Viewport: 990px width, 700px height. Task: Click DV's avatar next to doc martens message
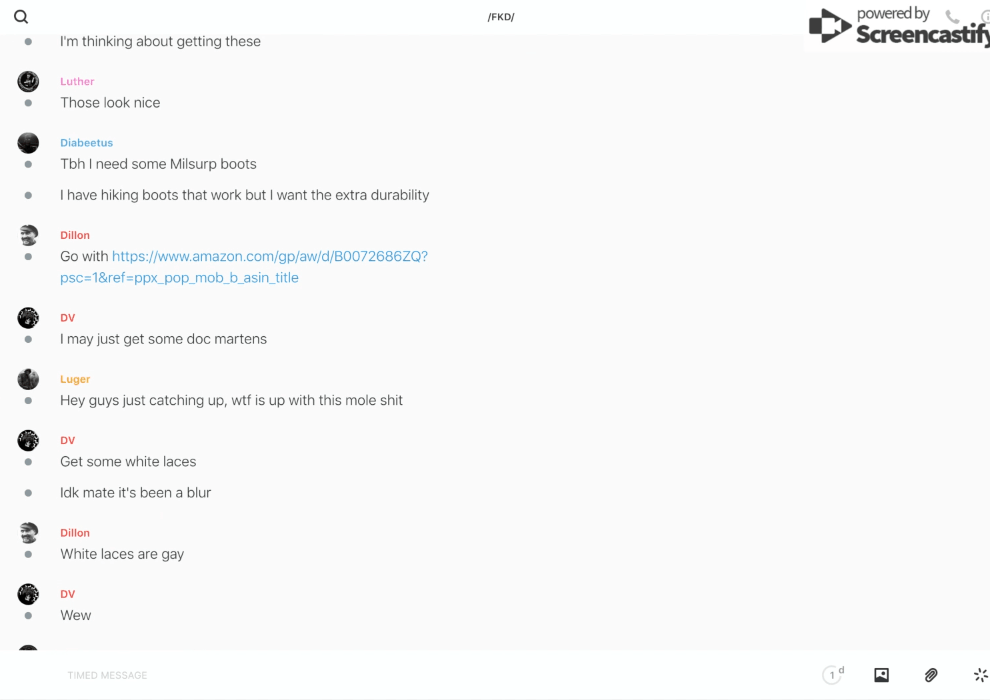tap(28, 318)
